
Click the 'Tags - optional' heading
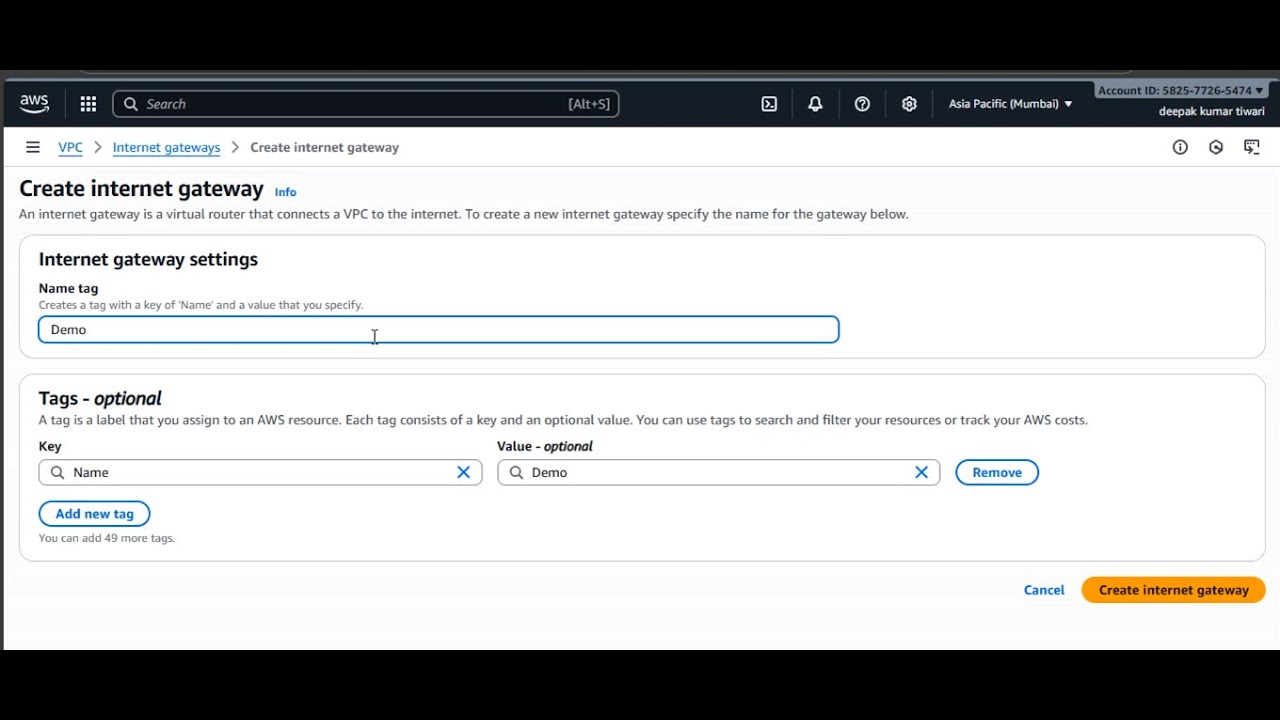pos(100,398)
